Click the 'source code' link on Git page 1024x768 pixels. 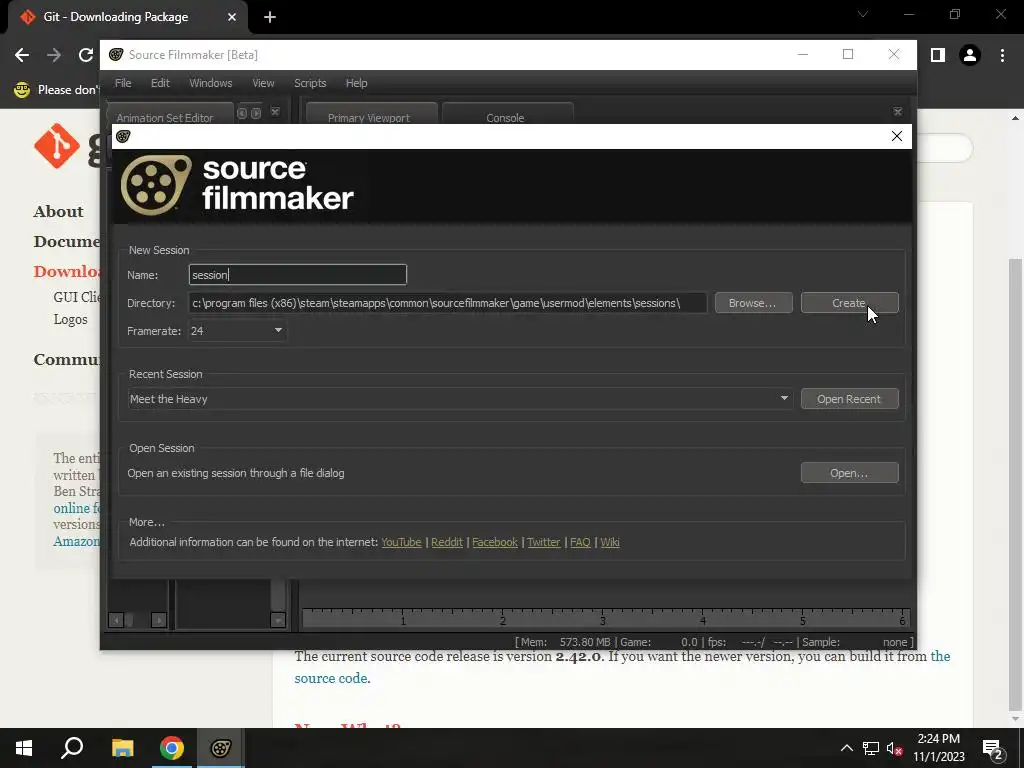click(x=330, y=678)
